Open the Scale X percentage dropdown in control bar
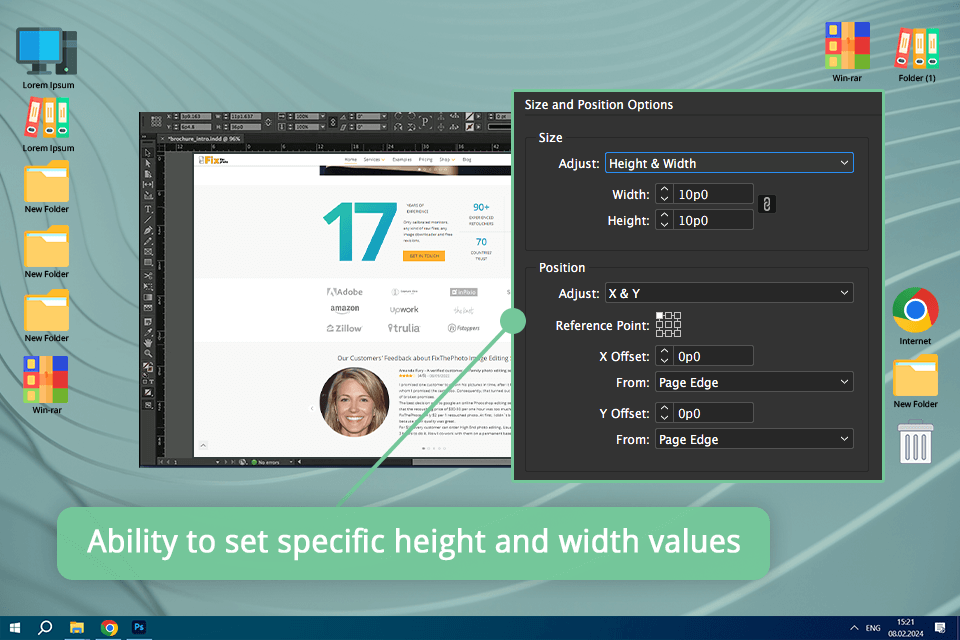 pos(323,116)
